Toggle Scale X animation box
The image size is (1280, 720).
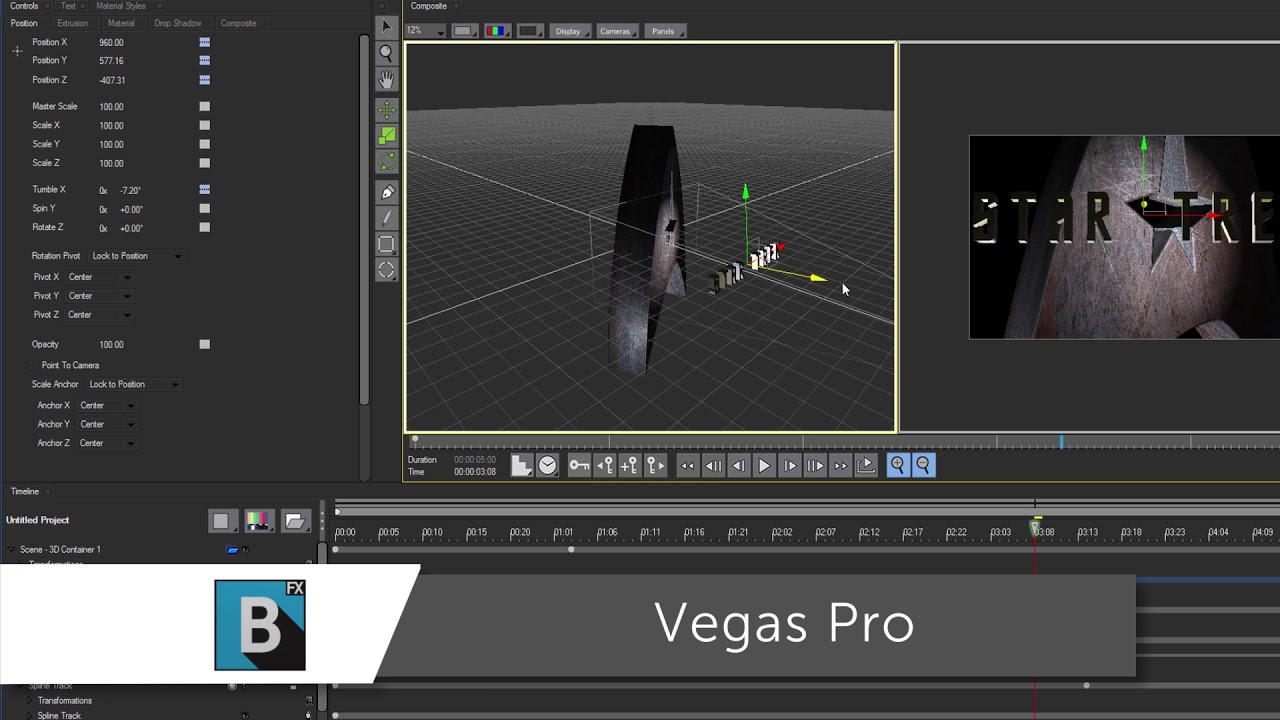point(205,125)
